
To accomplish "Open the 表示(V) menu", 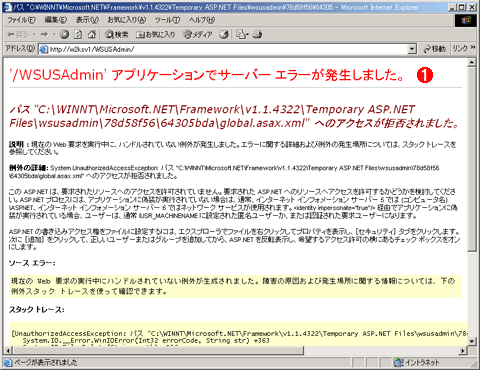I will click(87, 20).
